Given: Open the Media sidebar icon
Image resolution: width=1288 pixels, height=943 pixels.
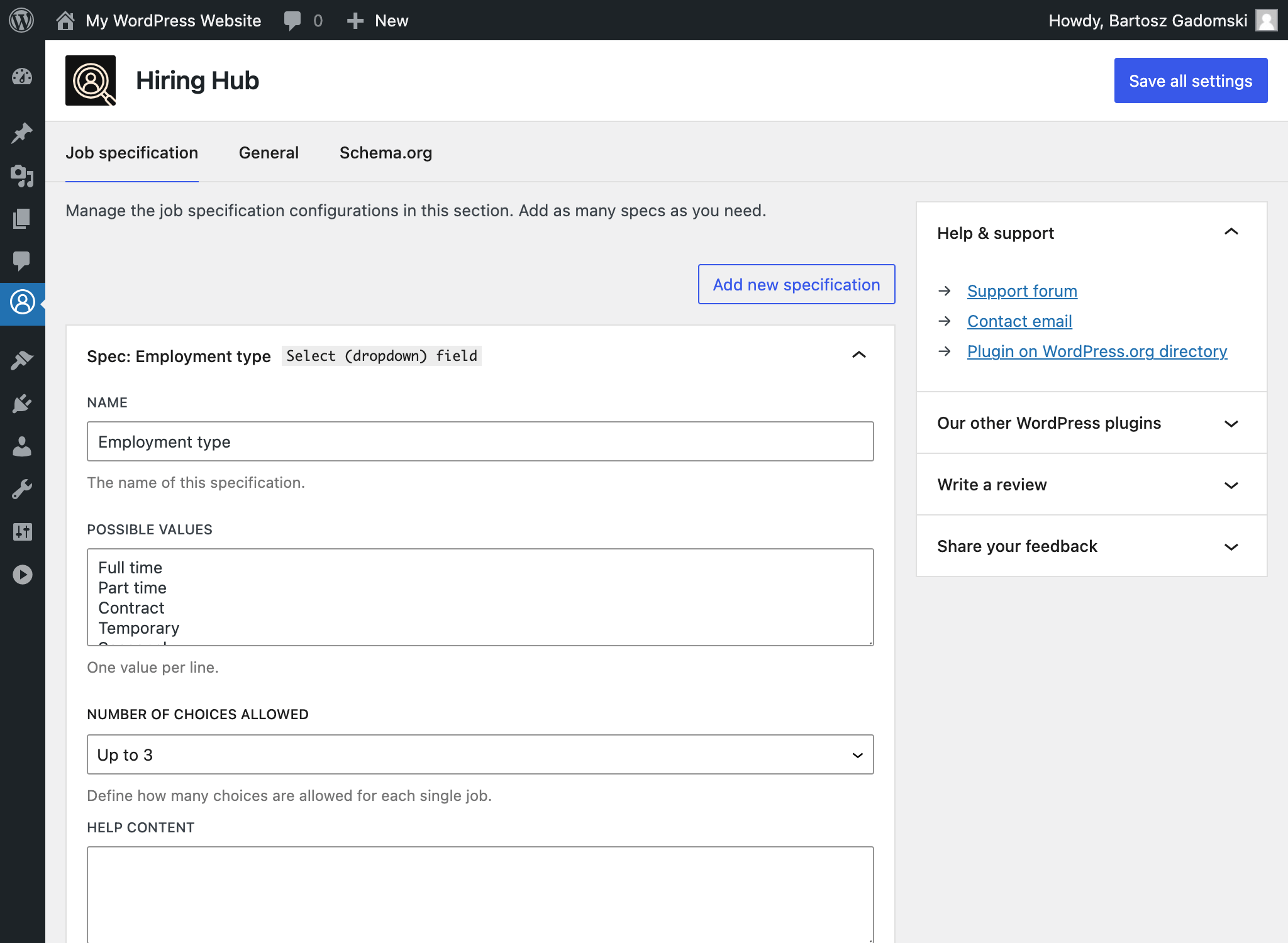Looking at the screenshot, I should (x=22, y=176).
